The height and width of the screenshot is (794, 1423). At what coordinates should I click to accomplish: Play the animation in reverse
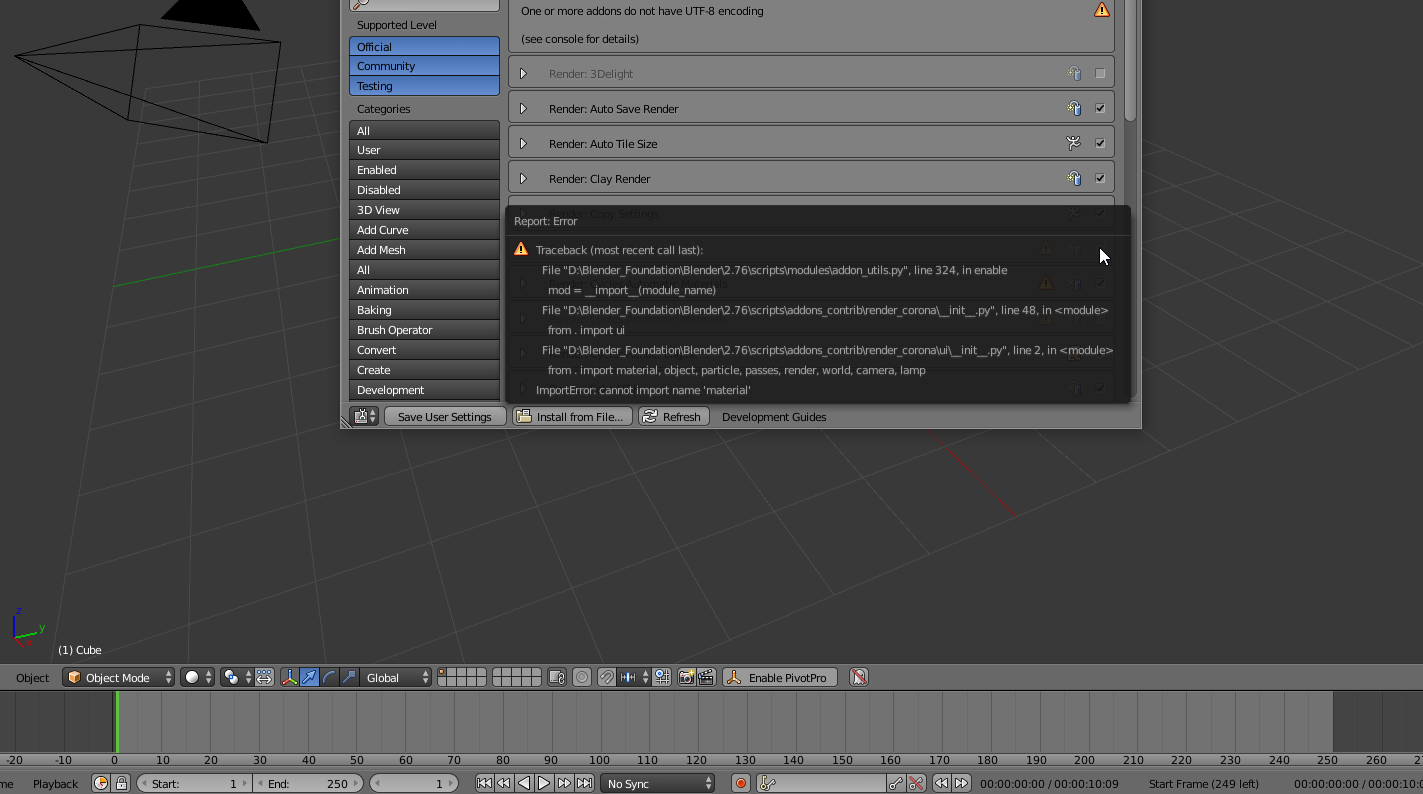click(x=524, y=783)
